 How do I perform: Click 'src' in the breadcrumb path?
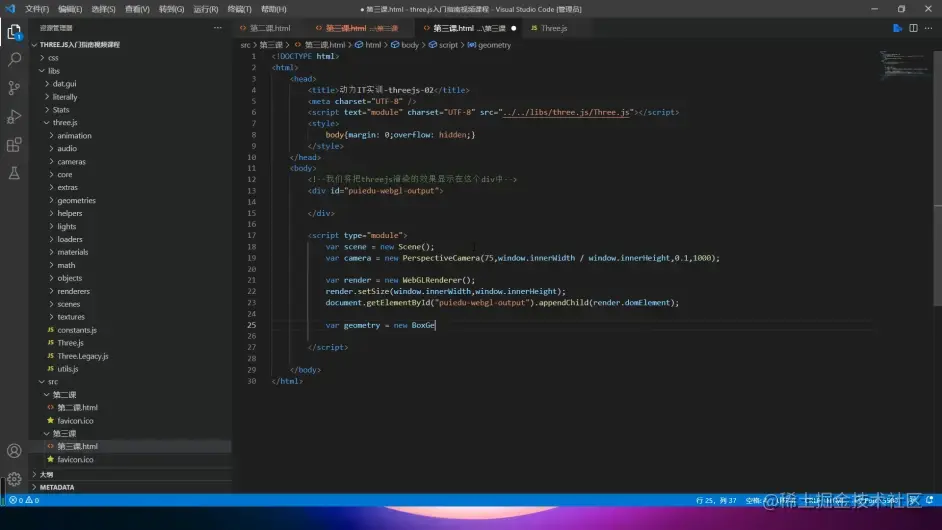[x=245, y=45]
